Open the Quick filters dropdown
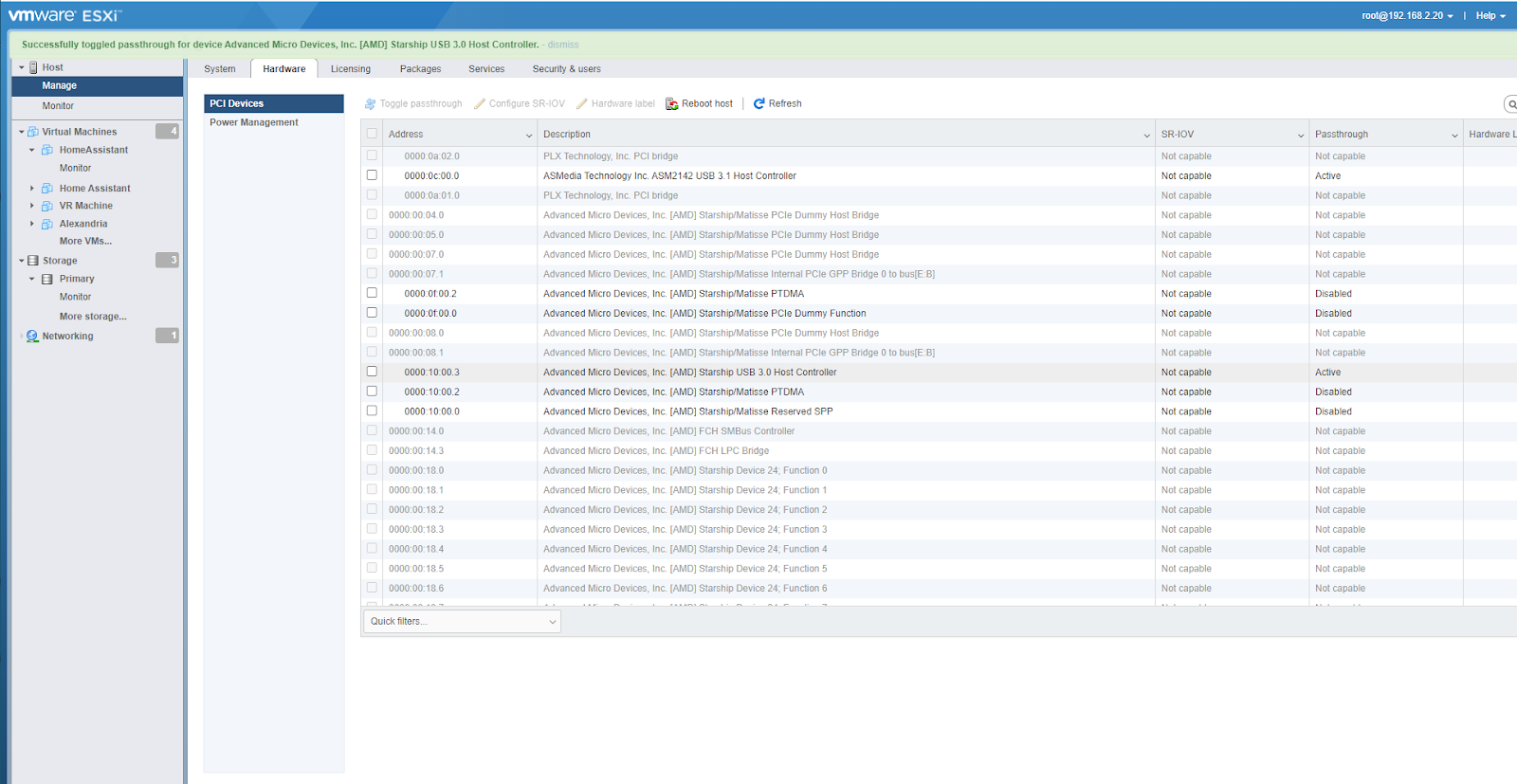 coord(463,621)
